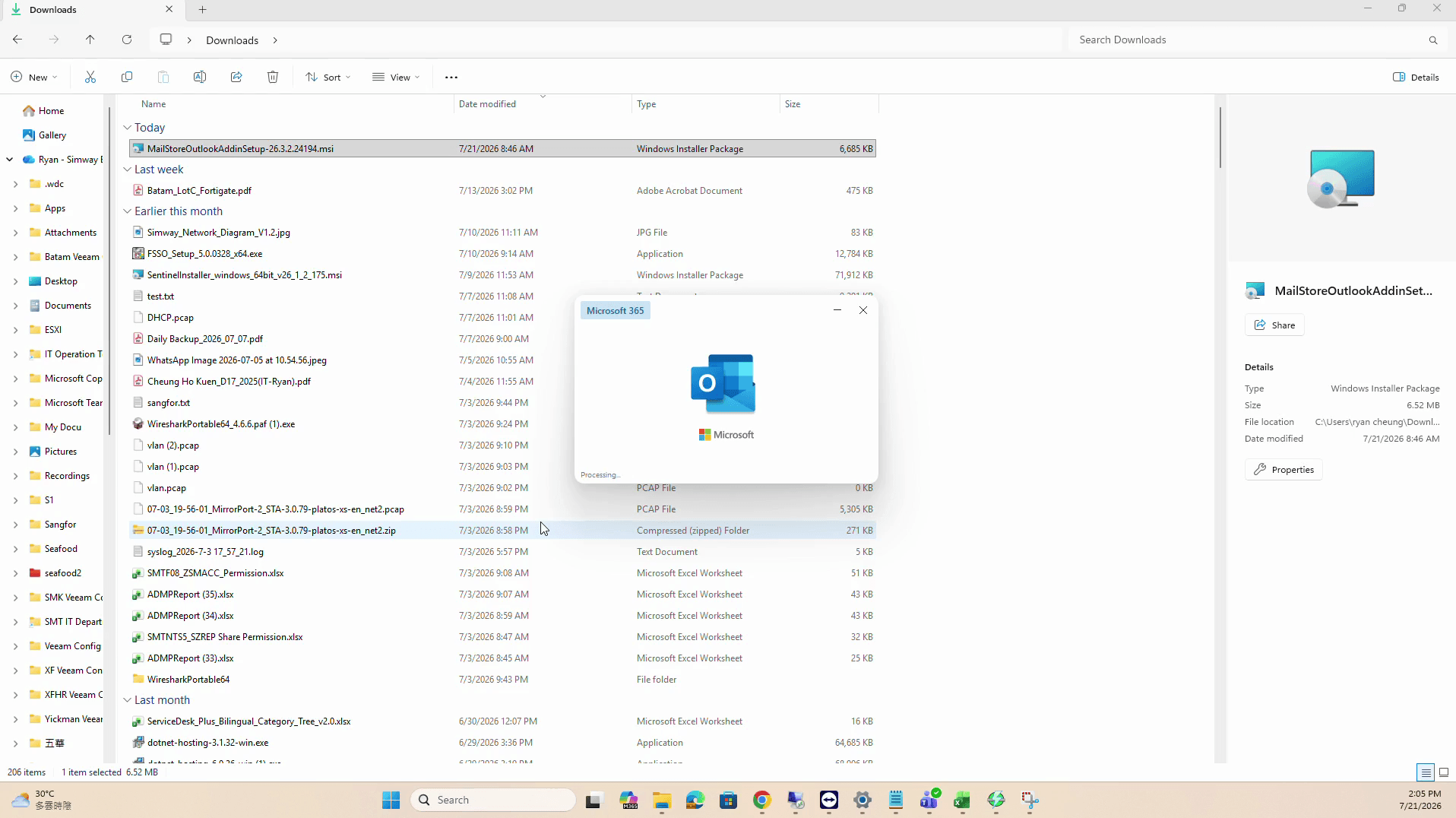The image size is (1456, 818).
Task: Open Microsoft Teams from taskbar
Action: point(929,800)
